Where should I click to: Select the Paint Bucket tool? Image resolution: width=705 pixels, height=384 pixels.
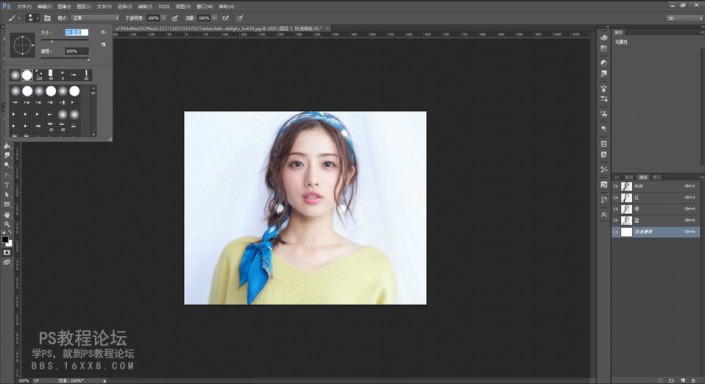click(x=7, y=146)
